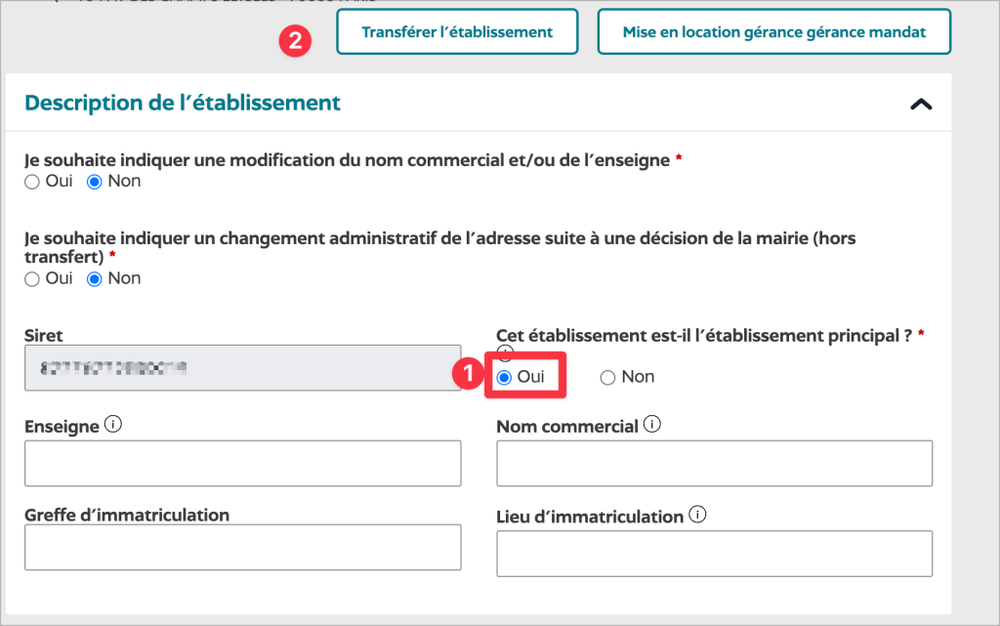
Task: Select Non for changement administratif de l'adresse
Action: [x=96, y=279]
